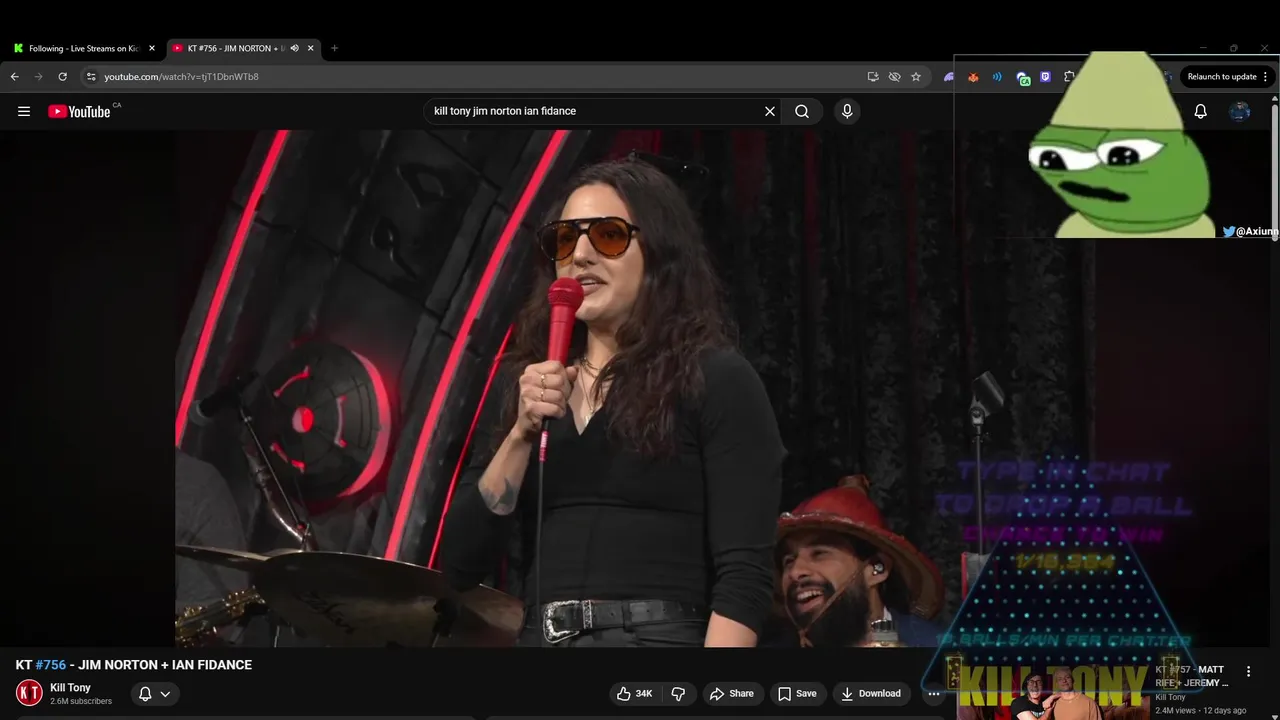Install app icon in address bar

[873, 77]
